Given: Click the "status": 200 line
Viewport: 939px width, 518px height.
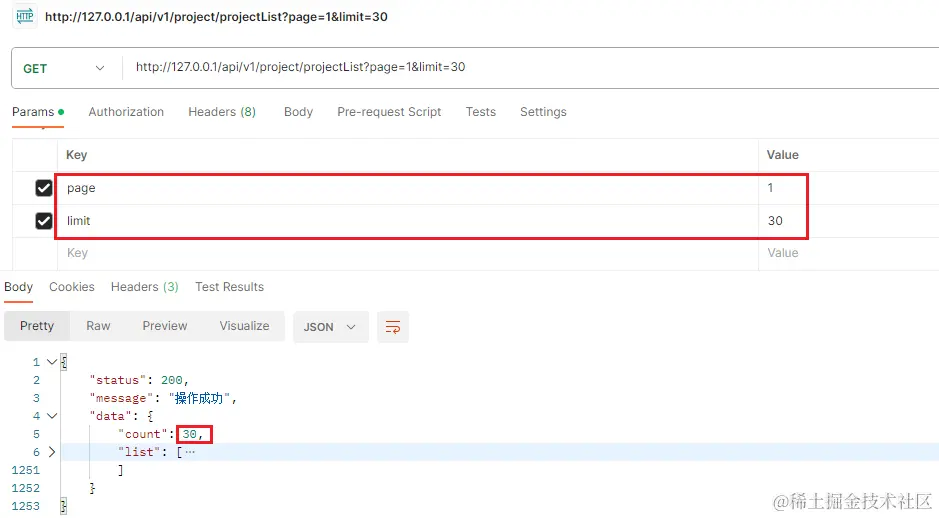Looking at the screenshot, I should [139, 380].
